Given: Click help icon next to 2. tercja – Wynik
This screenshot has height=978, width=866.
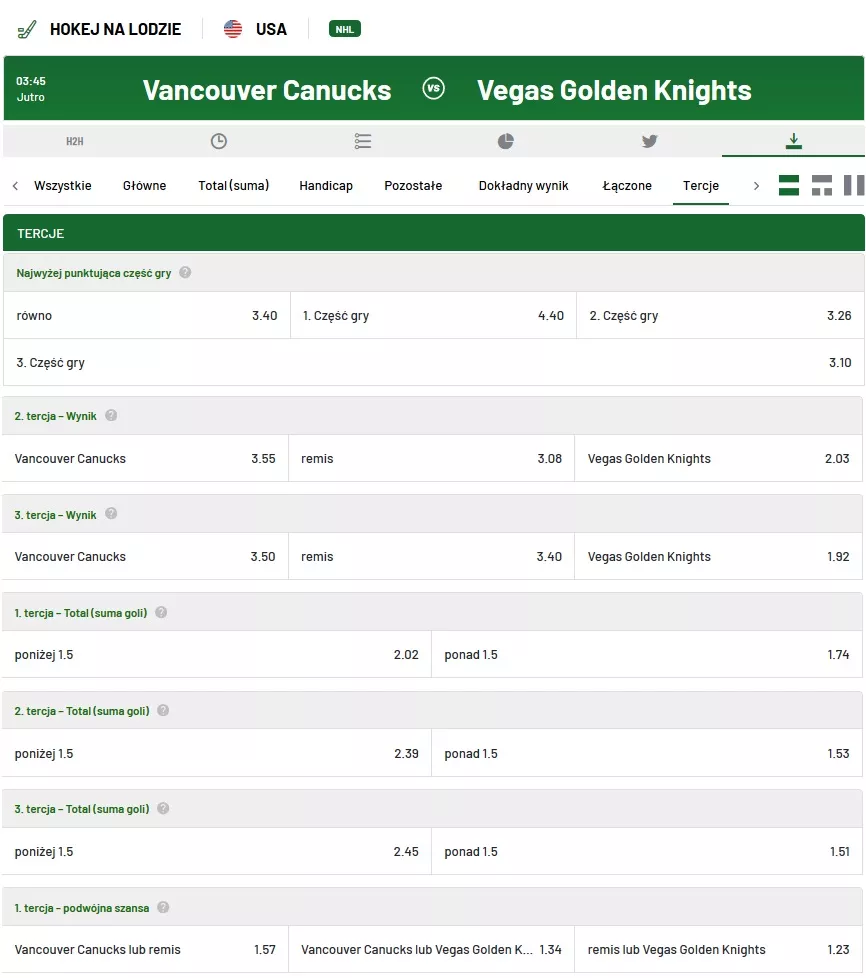Looking at the screenshot, I should point(111,415).
